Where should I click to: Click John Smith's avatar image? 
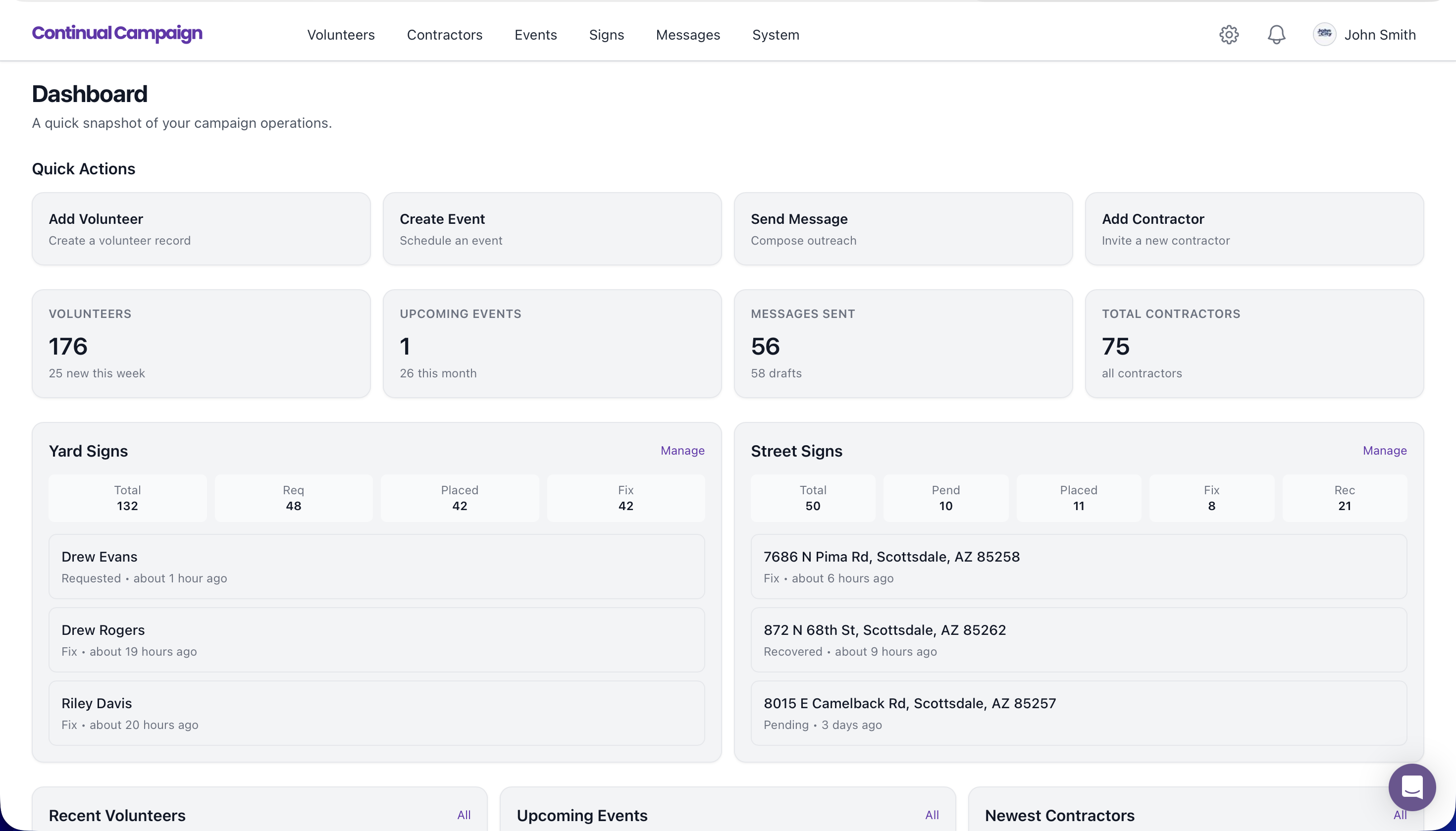(x=1324, y=34)
